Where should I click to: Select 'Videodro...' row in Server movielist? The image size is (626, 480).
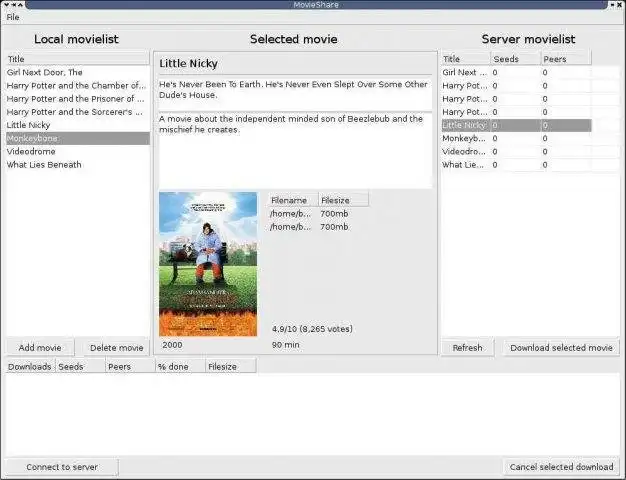(516, 151)
